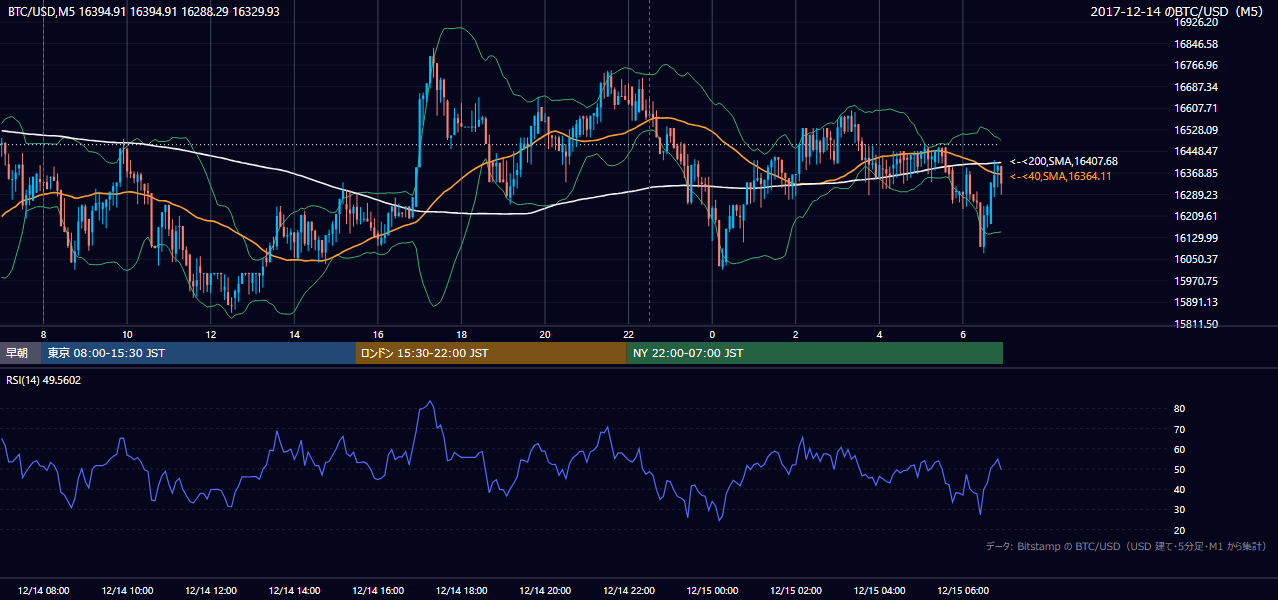Select the NY 22:00-07:00 JST session bar

(814, 353)
